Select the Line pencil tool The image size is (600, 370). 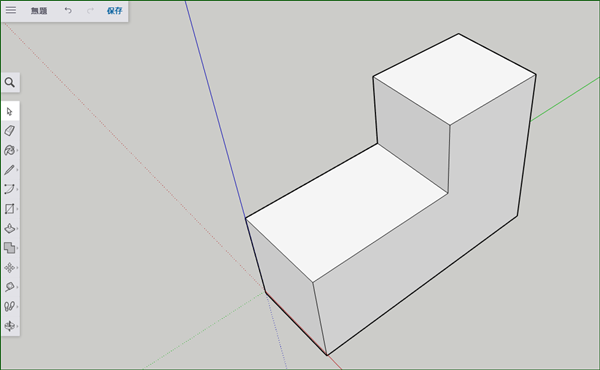pyautogui.click(x=10, y=170)
